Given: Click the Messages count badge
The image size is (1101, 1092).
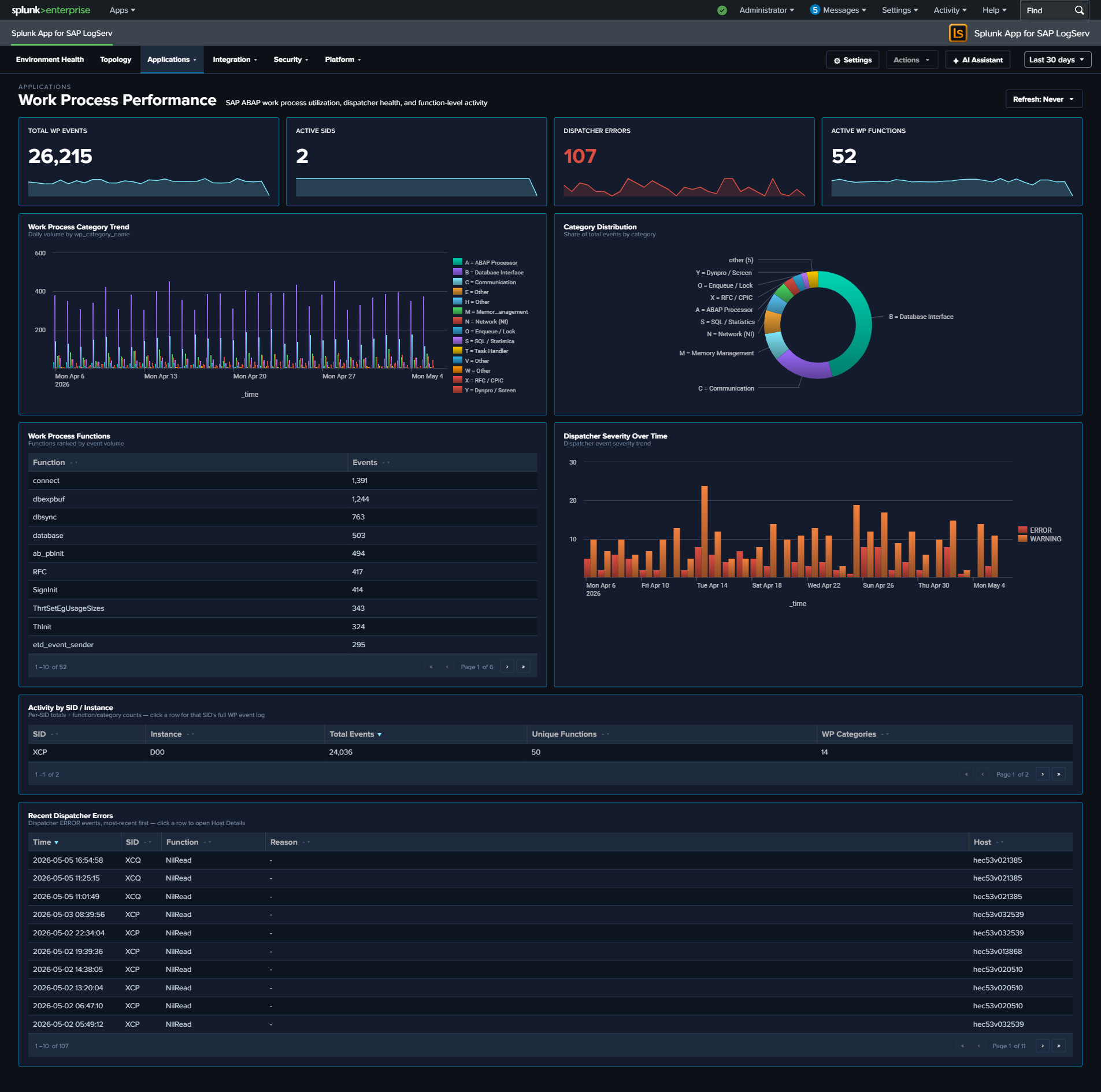Looking at the screenshot, I should [815, 10].
